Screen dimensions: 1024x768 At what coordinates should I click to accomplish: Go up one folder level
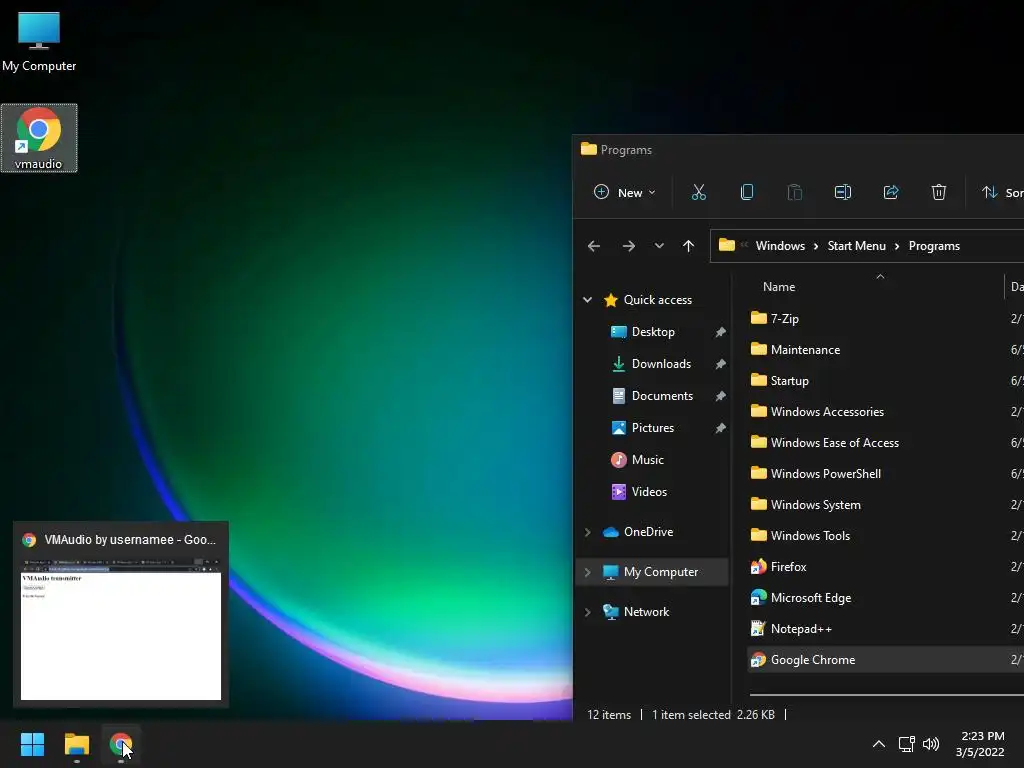tap(688, 246)
